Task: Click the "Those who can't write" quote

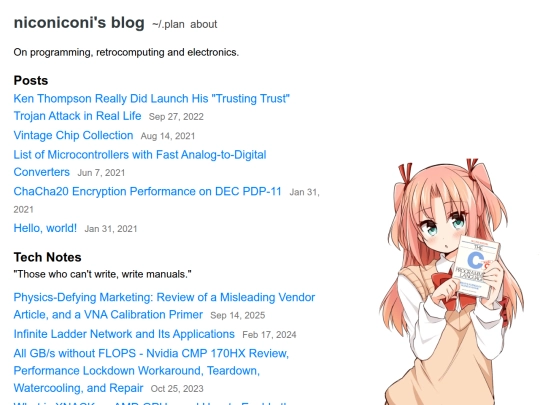Action: (x=102, y=274)
